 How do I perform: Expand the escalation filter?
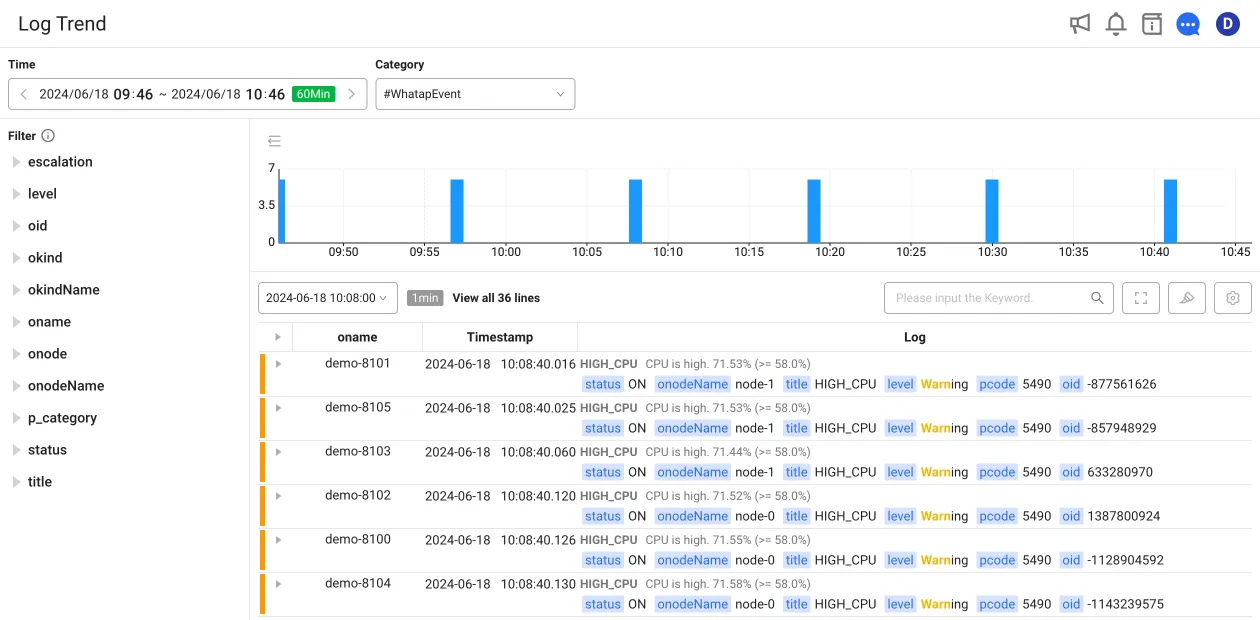[16, 162]
